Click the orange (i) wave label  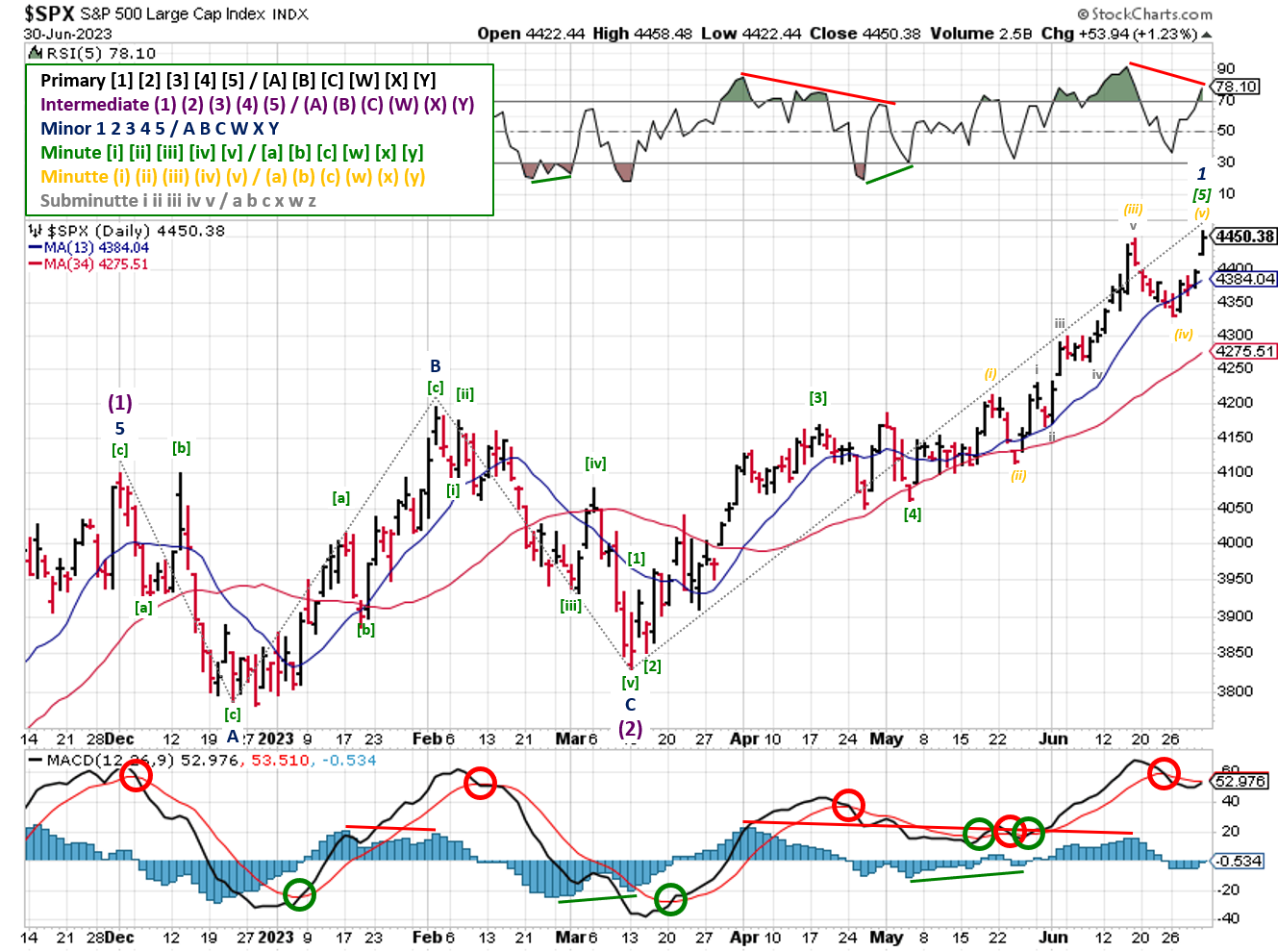[x=990, y=374]
